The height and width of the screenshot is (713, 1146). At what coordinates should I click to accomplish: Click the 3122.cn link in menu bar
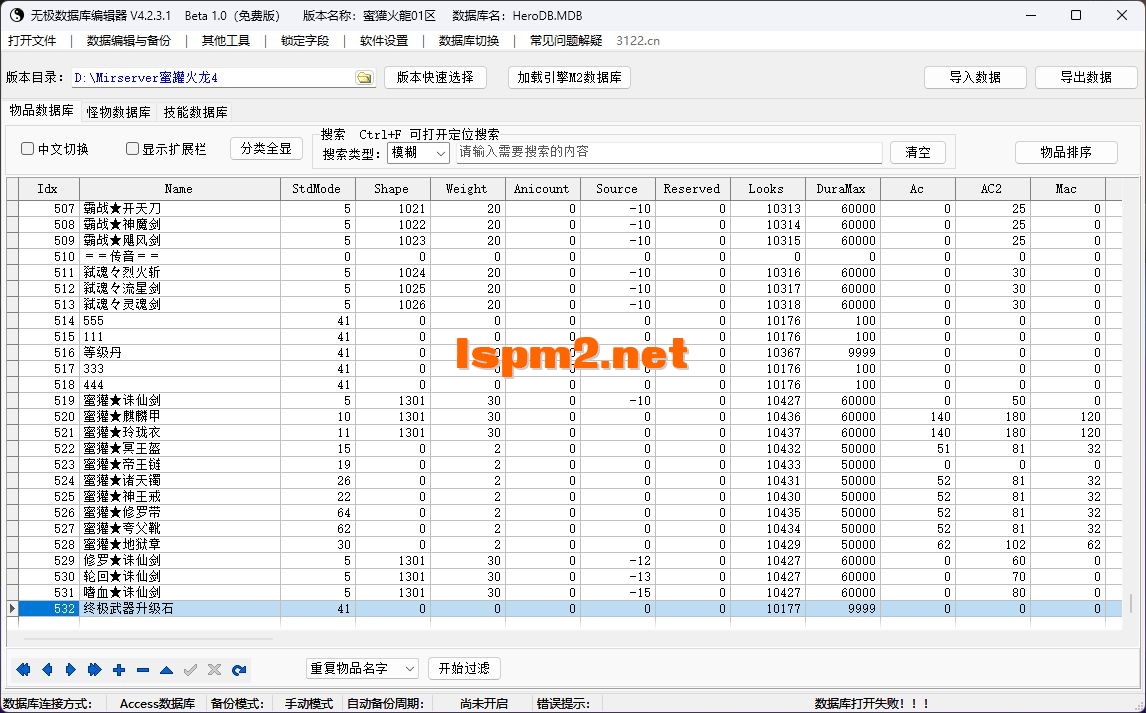[x=638, y=41]
